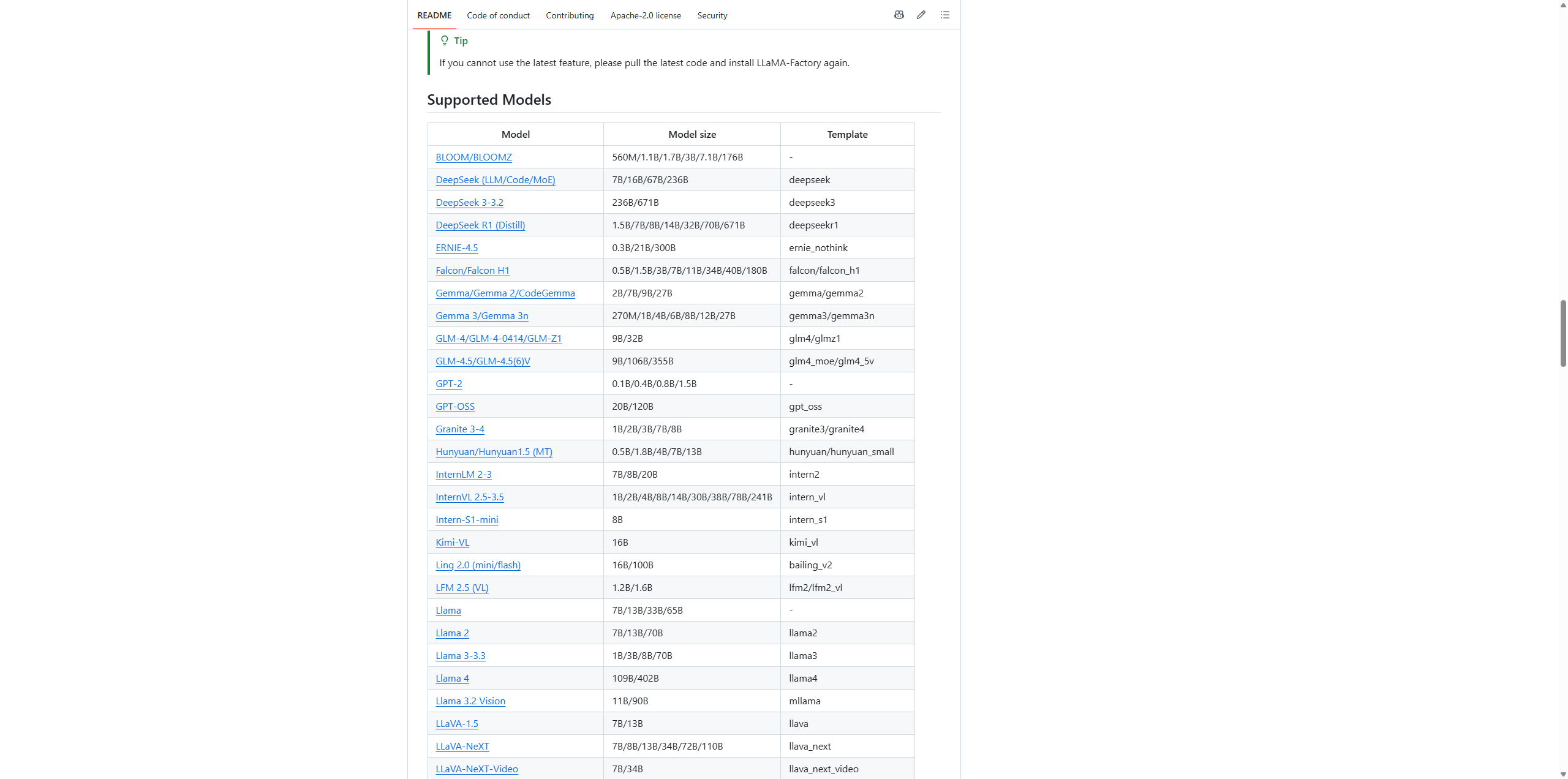Follow the Llama 3-3.3 link

point(461,655)
